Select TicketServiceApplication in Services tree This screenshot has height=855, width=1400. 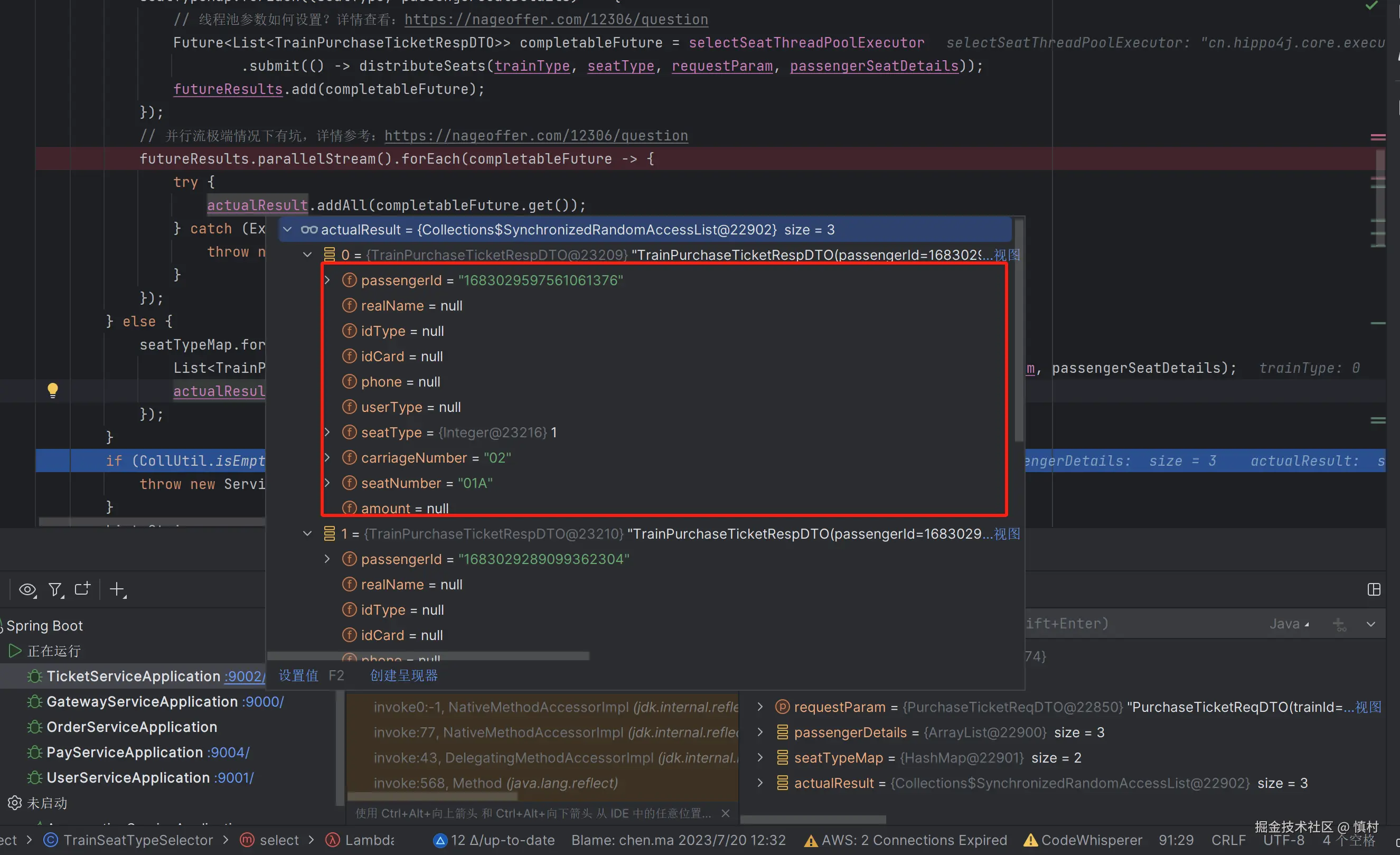(x=133, y=676)
